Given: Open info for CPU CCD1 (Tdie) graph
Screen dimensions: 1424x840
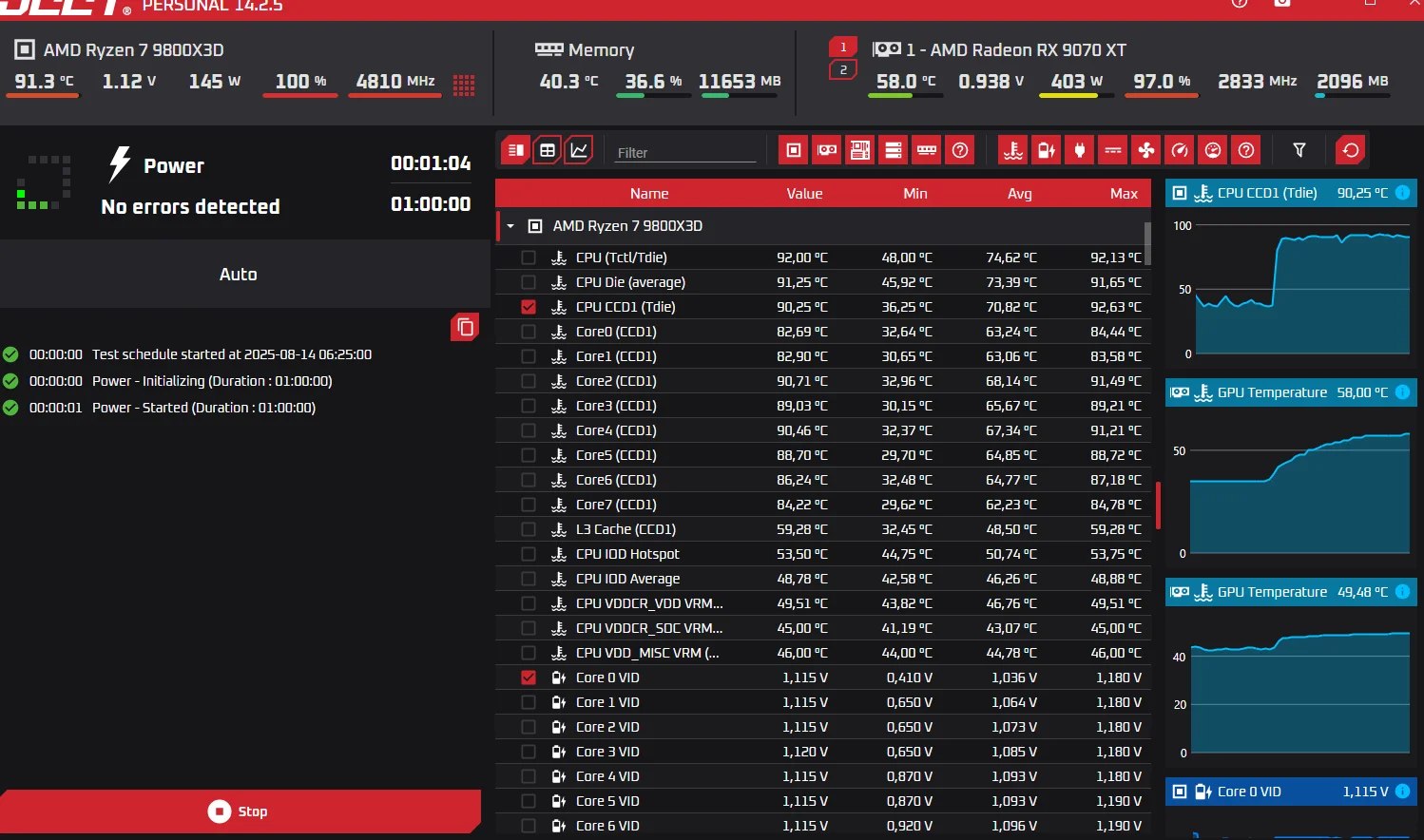Looking at the screenshot, I should pyautogui.click(x=1402, y=193).
